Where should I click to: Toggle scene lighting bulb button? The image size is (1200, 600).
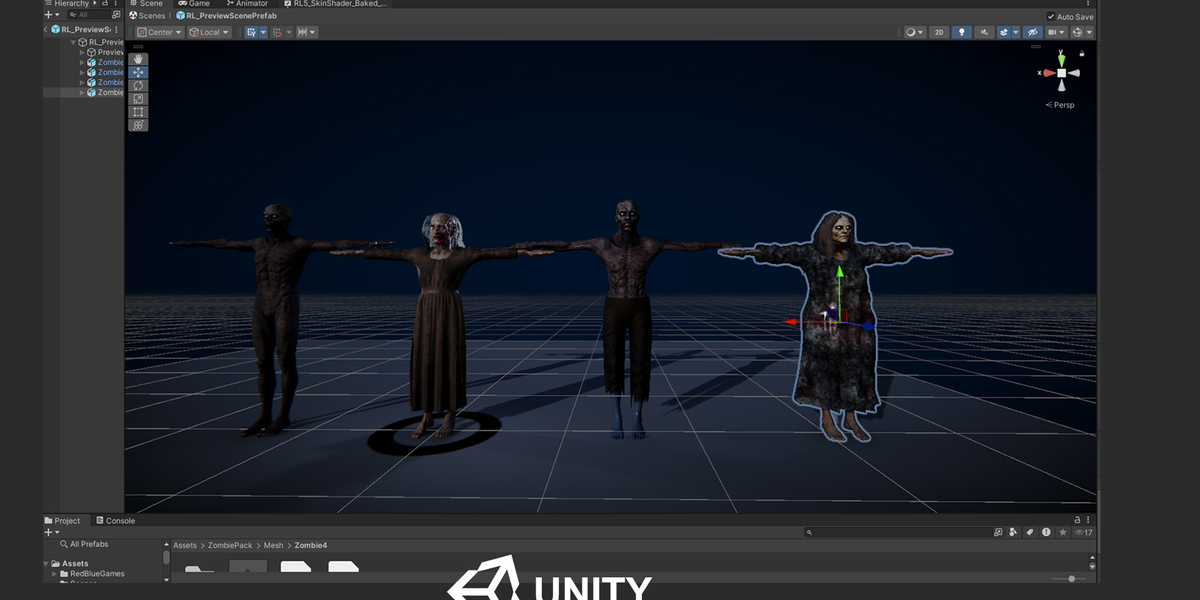pyautogui.click(x=962, y=32)
